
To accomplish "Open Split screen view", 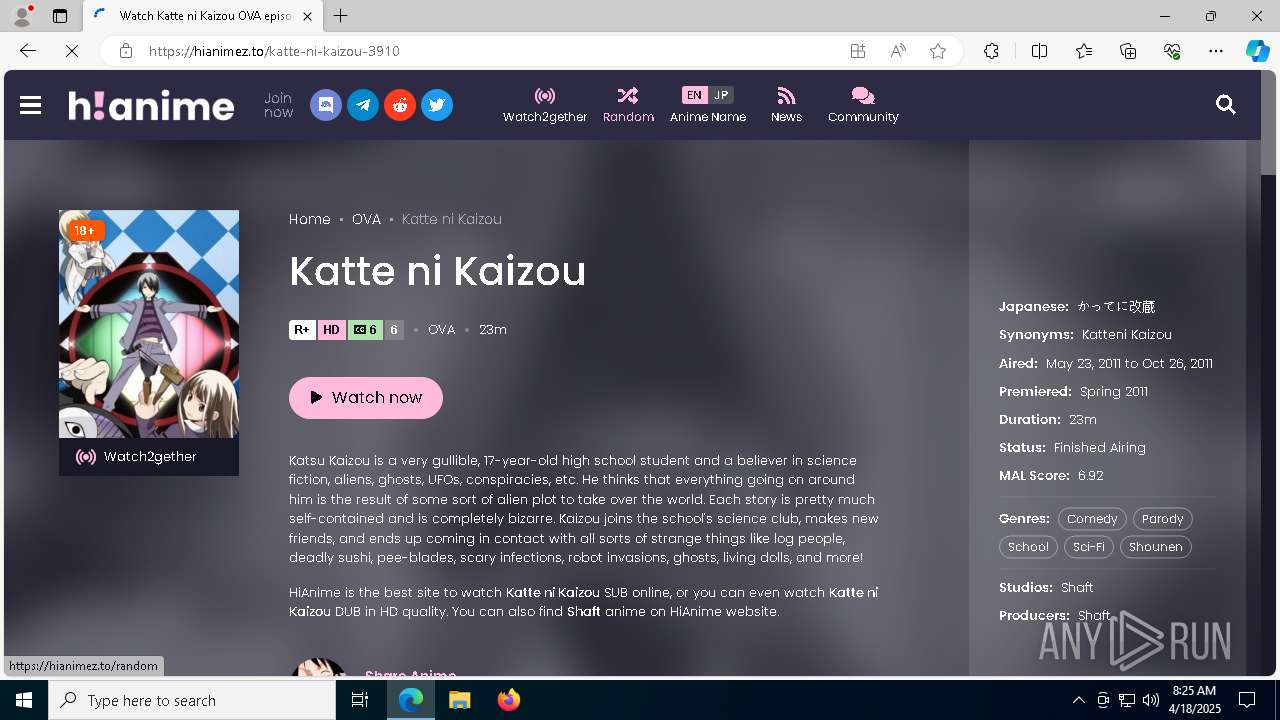I will [1039, 51].
